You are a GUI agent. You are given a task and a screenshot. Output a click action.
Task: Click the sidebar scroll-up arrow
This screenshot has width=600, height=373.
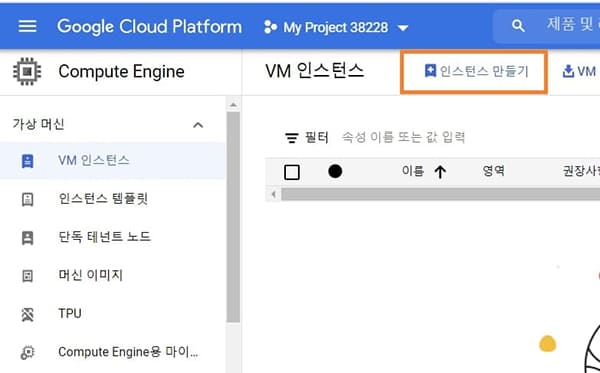coord(233,105)
